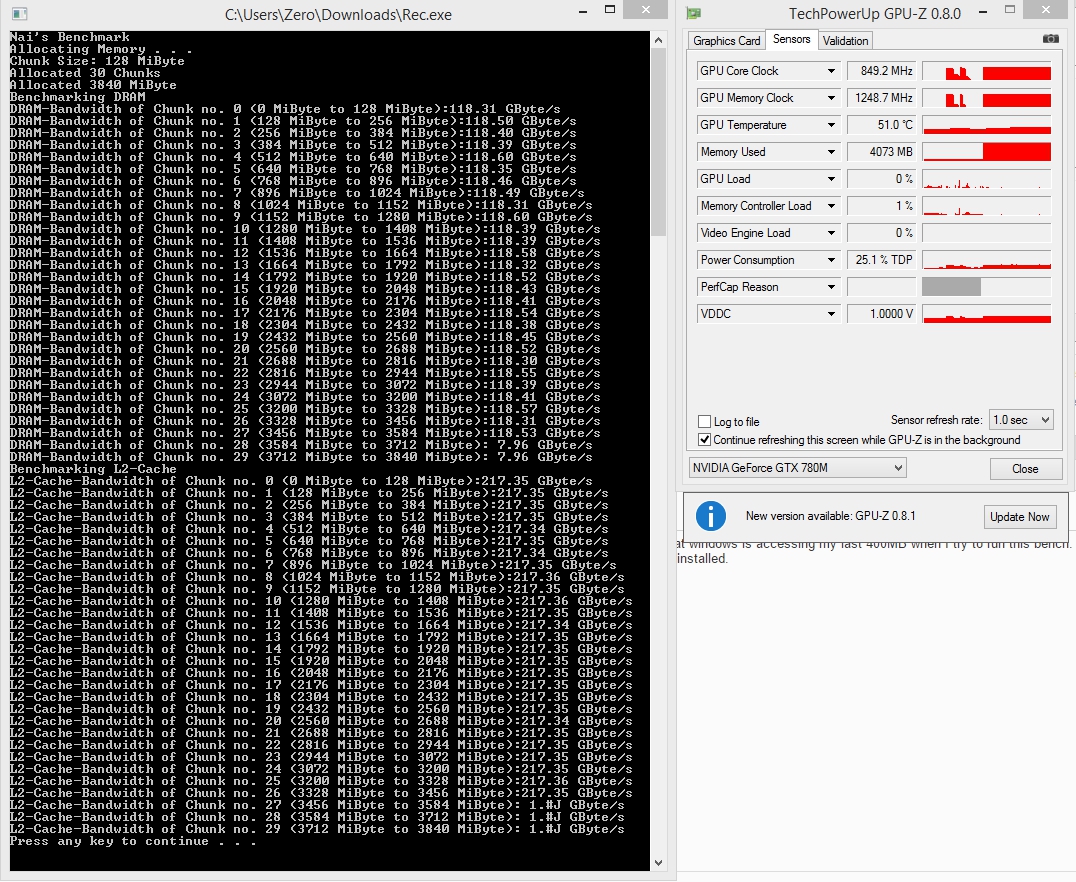Enable the Log to file checkbox

click(x=704, y=421)
